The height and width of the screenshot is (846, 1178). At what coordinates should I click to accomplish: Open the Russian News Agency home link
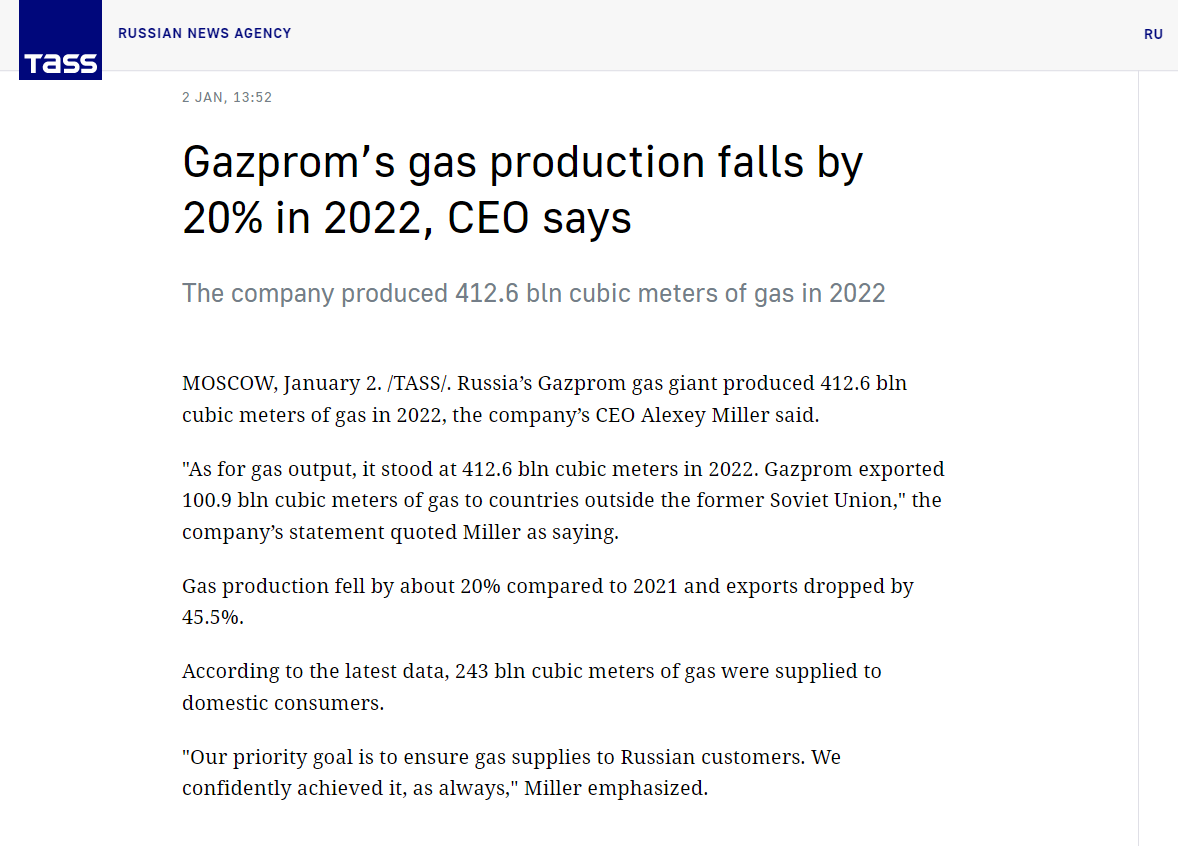click(x=204, y=33)
